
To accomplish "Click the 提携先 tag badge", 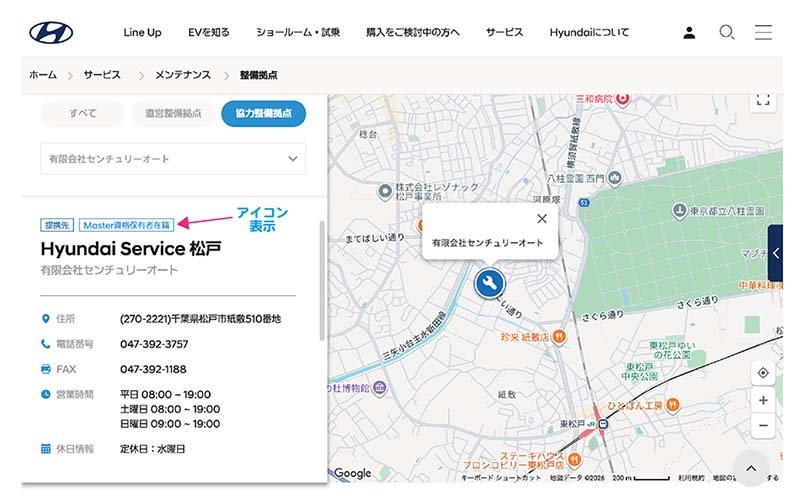I will click(x=57, y=225).
